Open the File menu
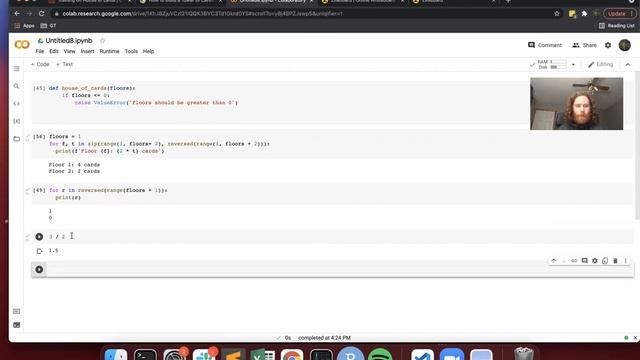 pos(40,51)
